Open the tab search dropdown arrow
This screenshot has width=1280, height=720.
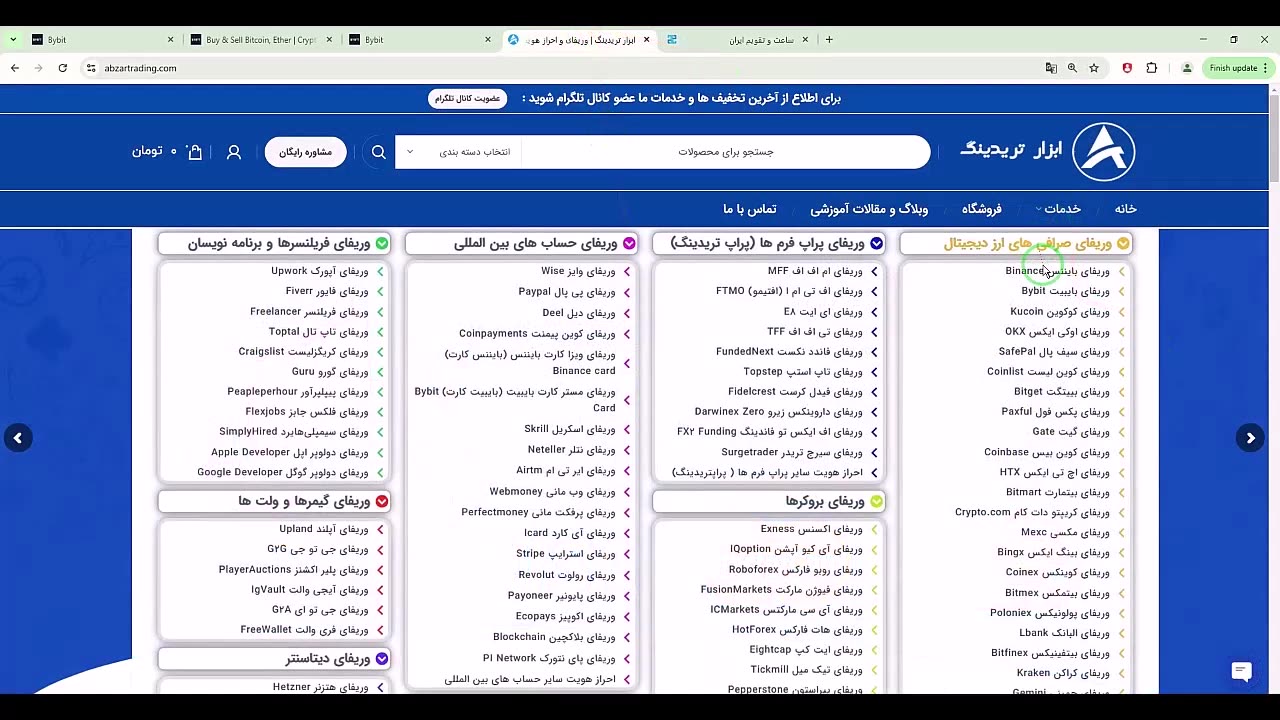click(13, 40)
